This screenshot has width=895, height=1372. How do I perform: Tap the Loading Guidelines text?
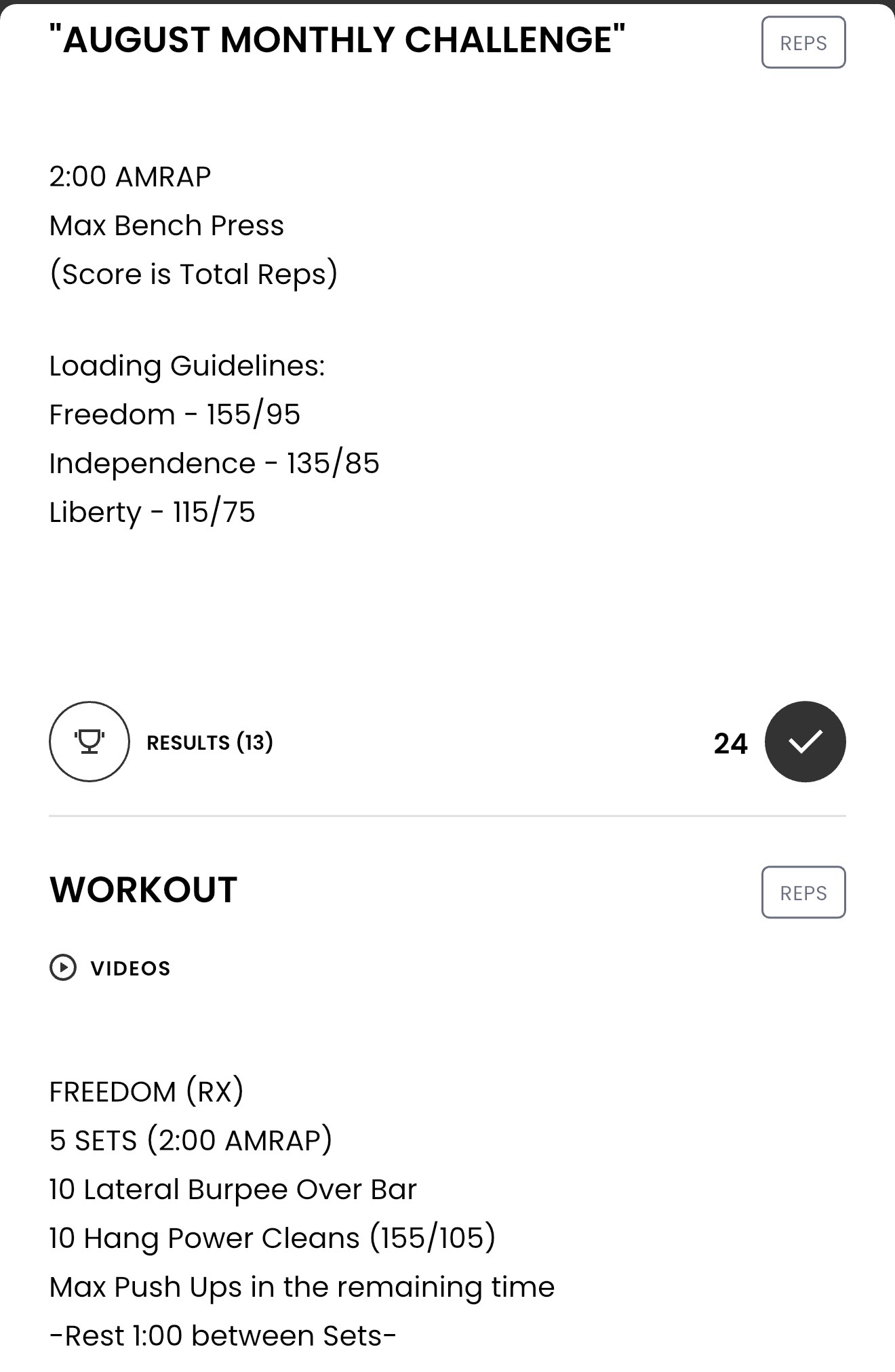[187, 367]
